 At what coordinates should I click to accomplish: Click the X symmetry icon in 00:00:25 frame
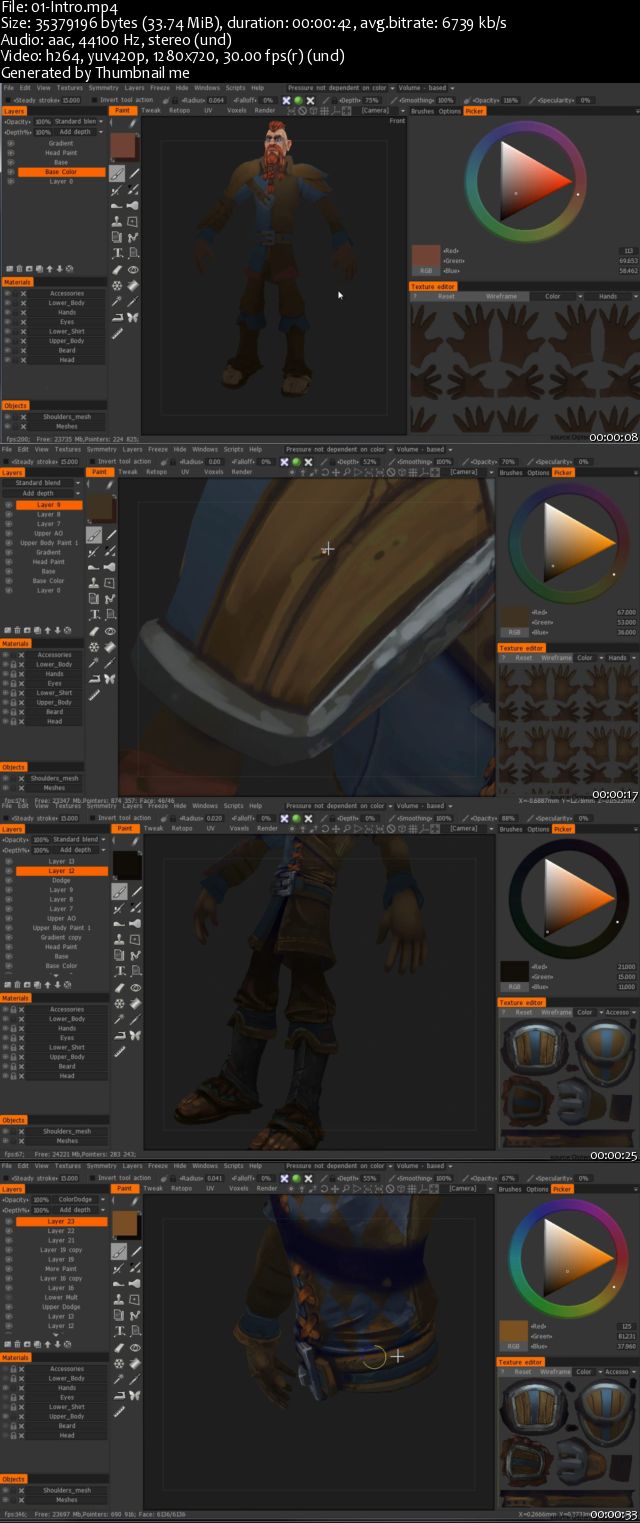pos(286,818)
